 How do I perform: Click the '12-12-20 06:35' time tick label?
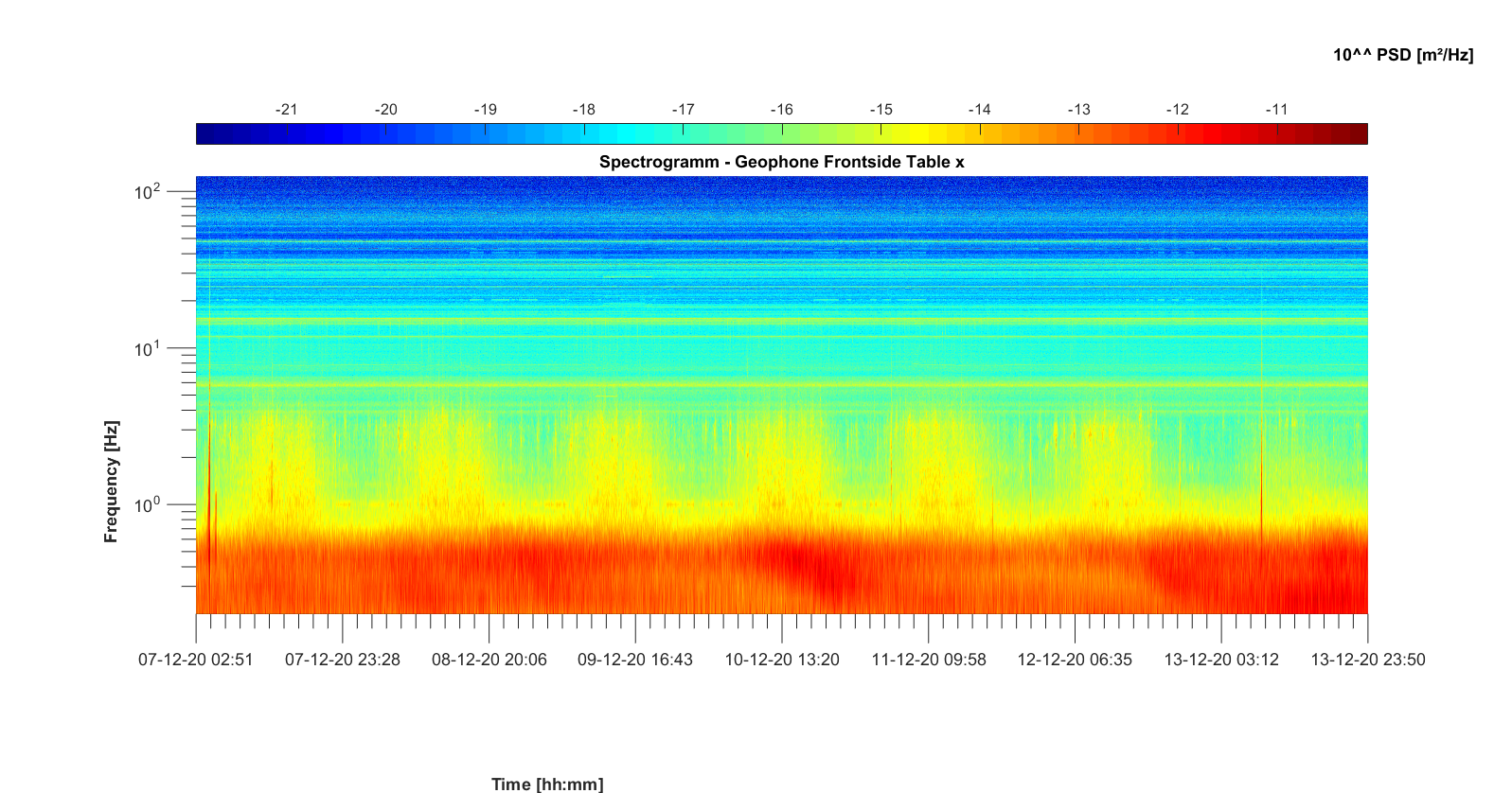(x=1074, y=660)
